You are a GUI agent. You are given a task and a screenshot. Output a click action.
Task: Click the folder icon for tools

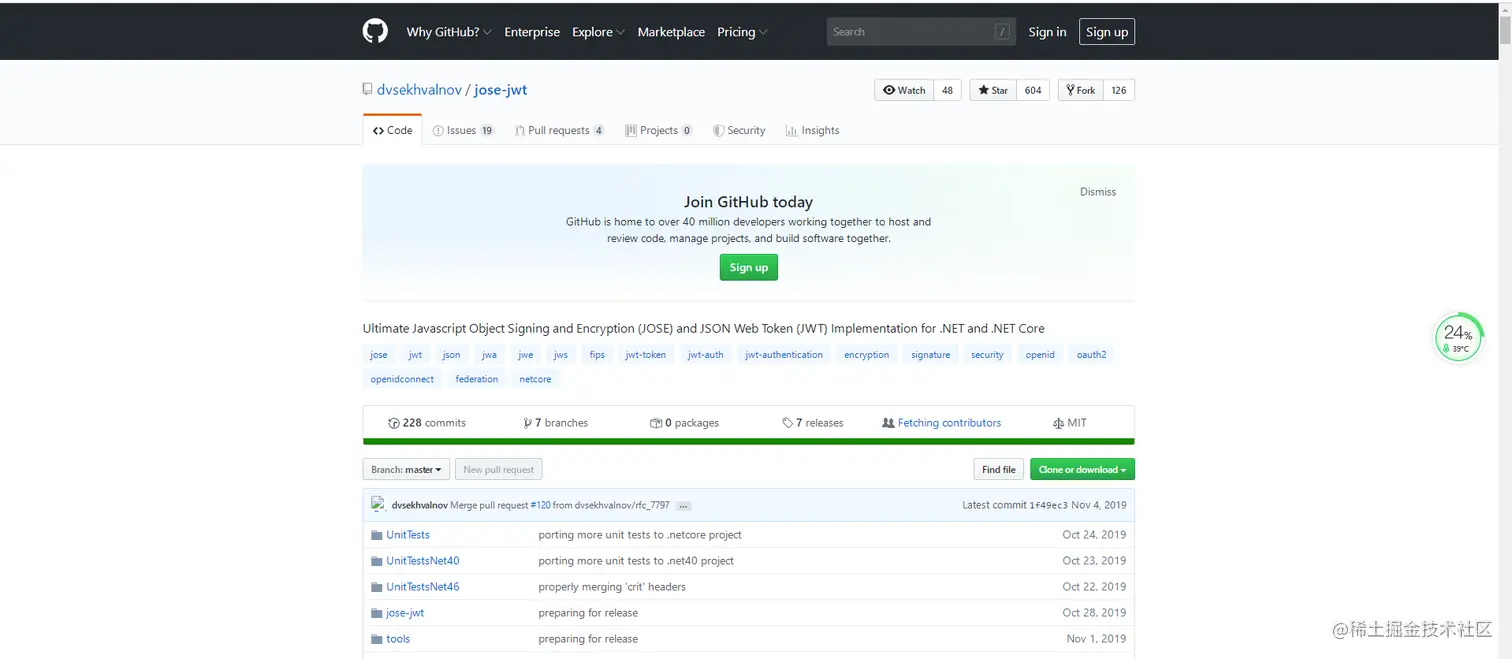377,639
